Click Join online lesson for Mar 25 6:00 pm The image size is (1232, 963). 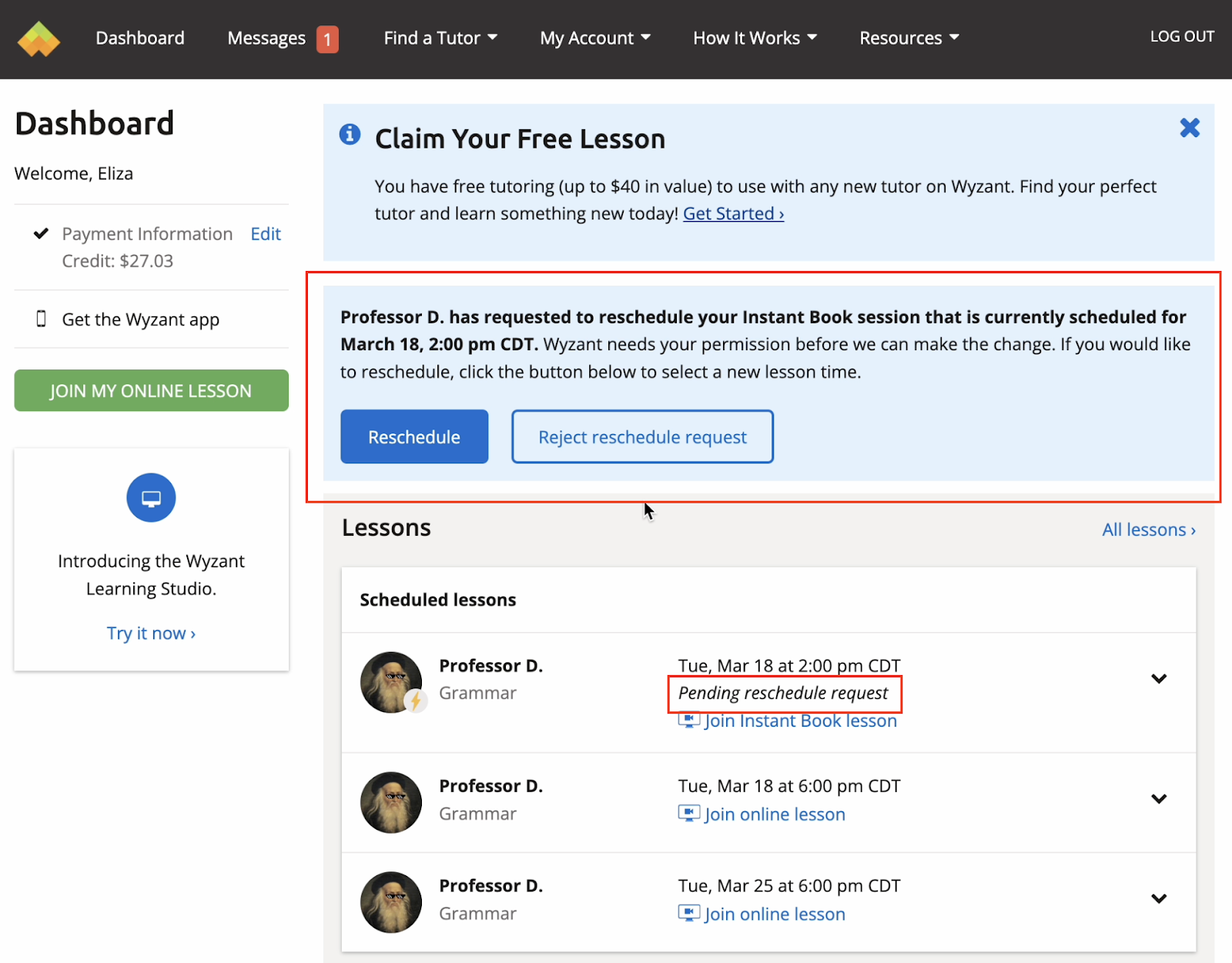[775, 914]
